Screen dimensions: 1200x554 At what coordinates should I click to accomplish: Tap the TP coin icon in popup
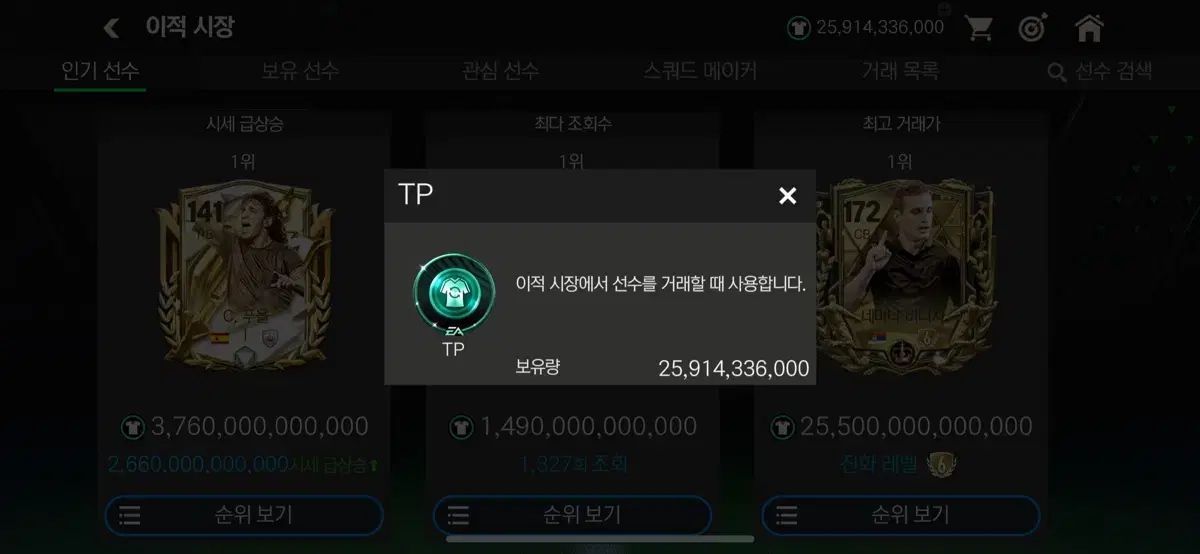click(x=454, y=295)
